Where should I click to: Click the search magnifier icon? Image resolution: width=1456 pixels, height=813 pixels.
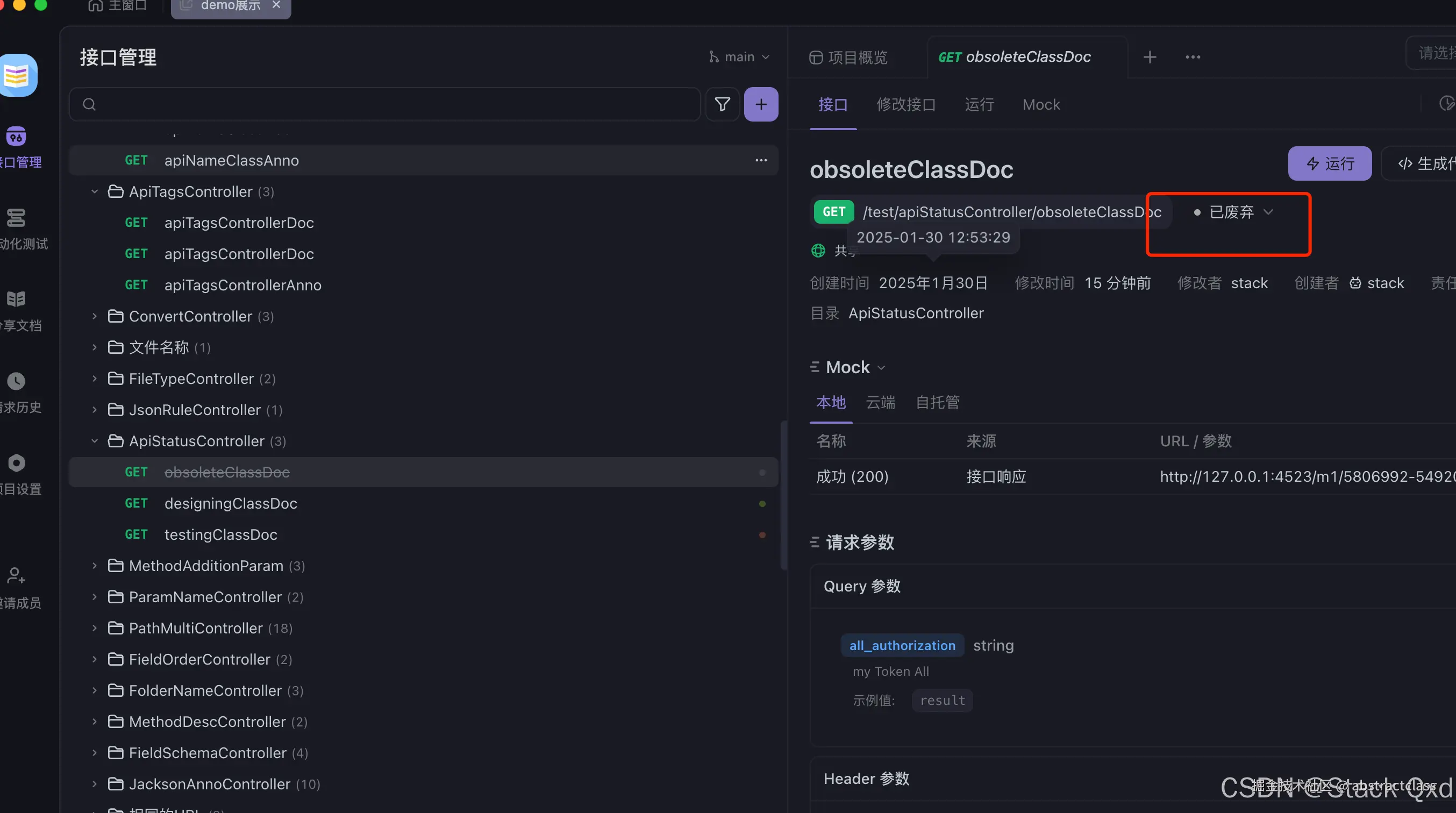tap(89, 104)
